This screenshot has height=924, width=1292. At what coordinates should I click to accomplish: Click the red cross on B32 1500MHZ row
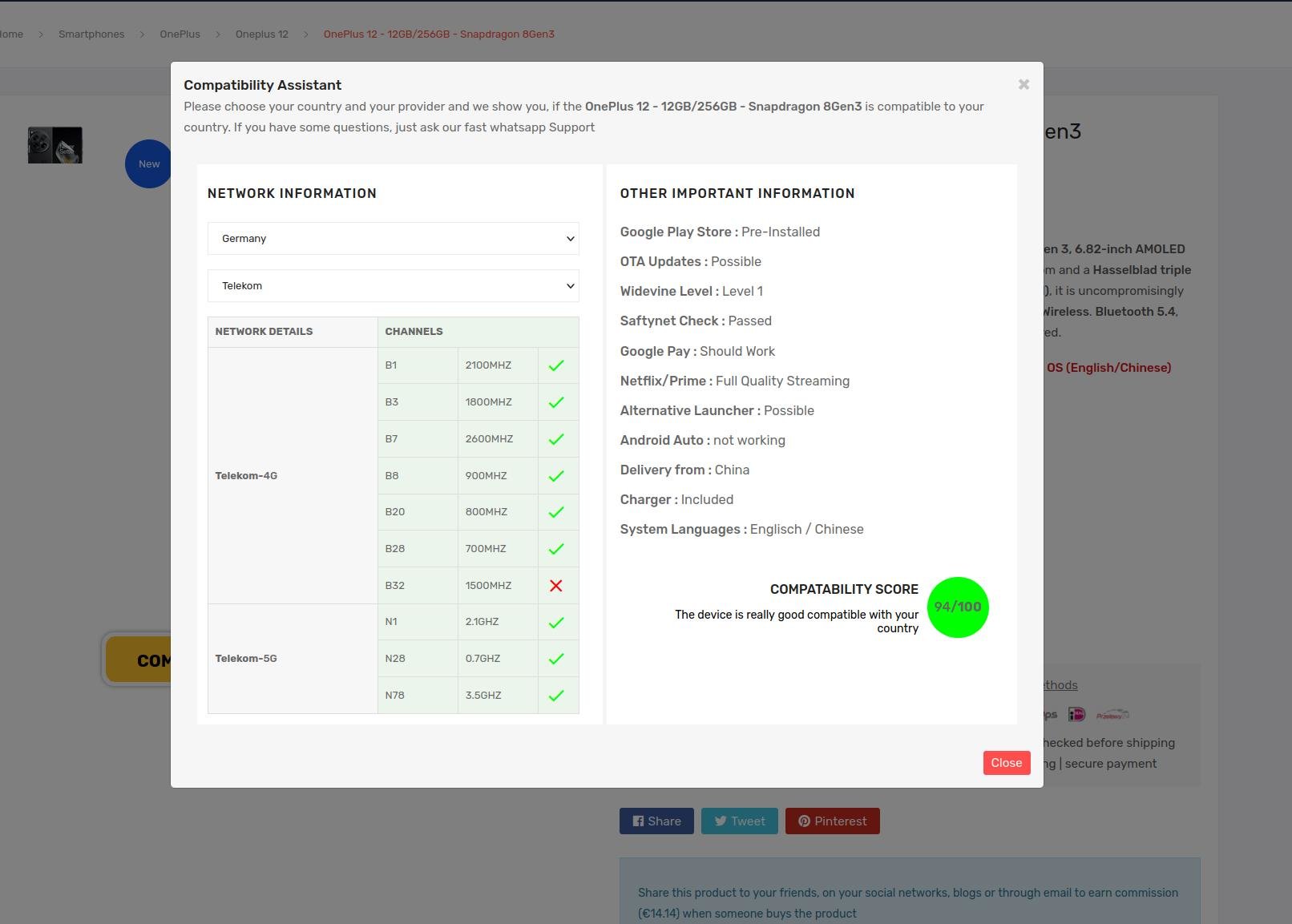tap(556, 586)
